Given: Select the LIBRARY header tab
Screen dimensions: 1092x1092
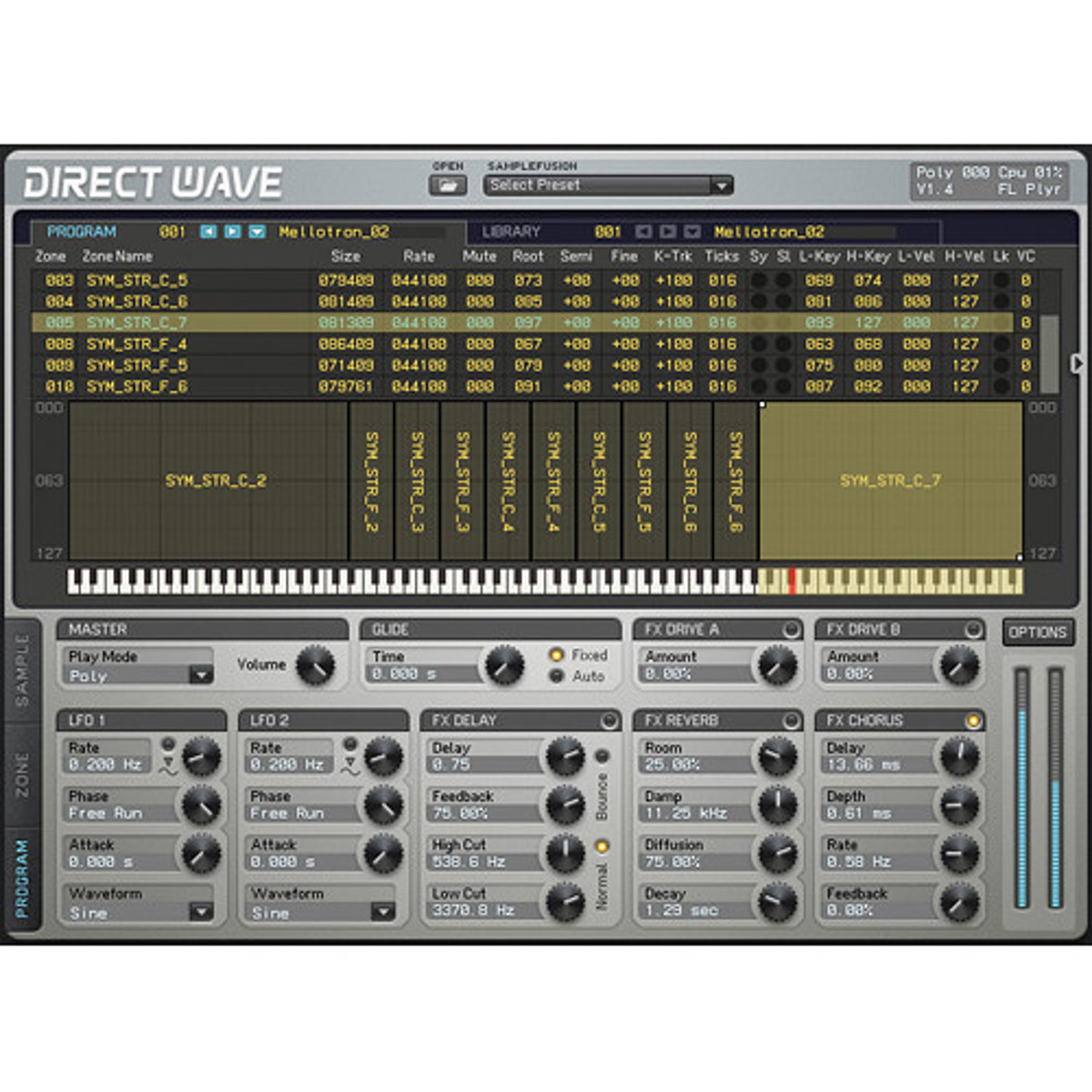Looking at the screenshot, I should (511, 232).
